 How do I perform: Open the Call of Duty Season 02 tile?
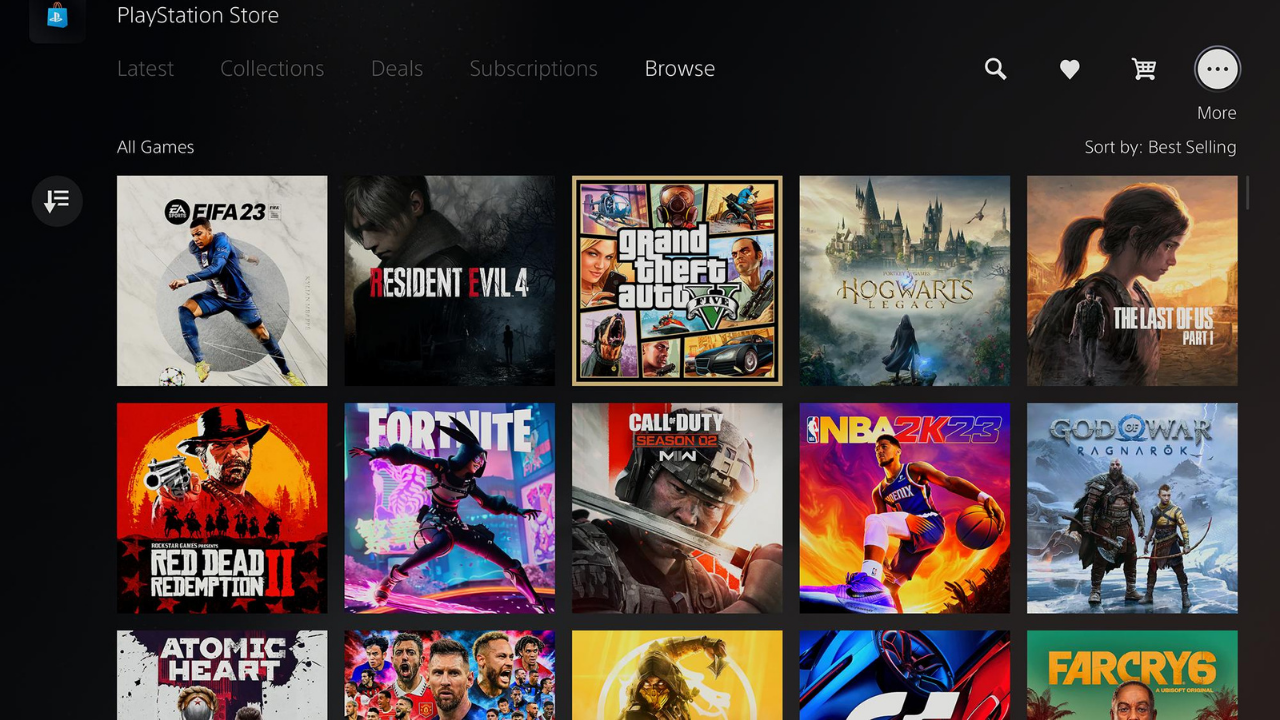[x=677, y=508]
